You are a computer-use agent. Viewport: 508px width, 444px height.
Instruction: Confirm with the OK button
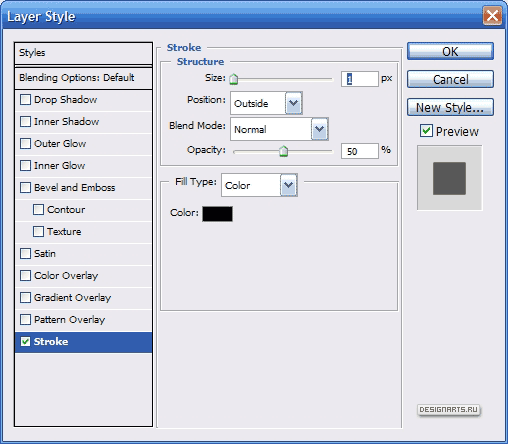pos(450,51)
